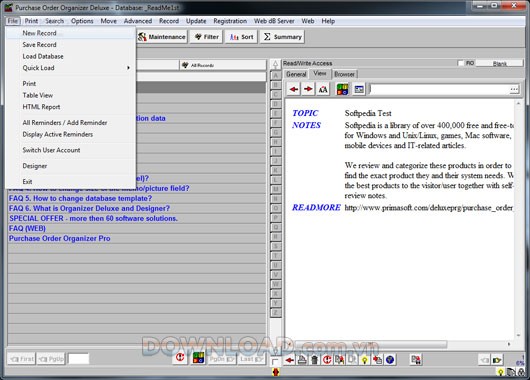Open the Advanced menu
The image size is (530, 380).
coord(138,21)
